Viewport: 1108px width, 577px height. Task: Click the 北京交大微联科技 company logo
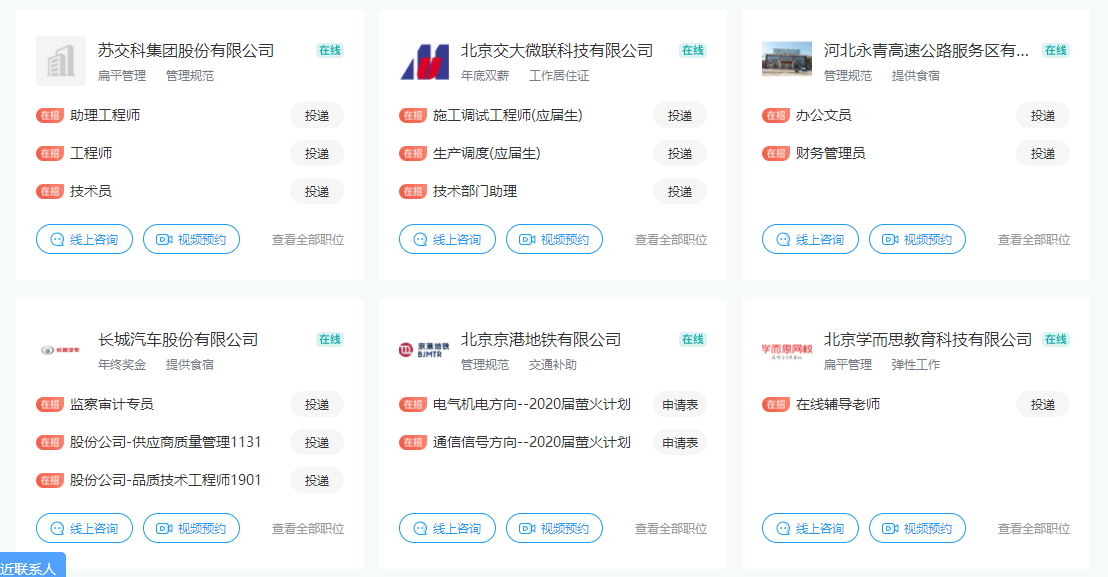[x=424, y=61]
